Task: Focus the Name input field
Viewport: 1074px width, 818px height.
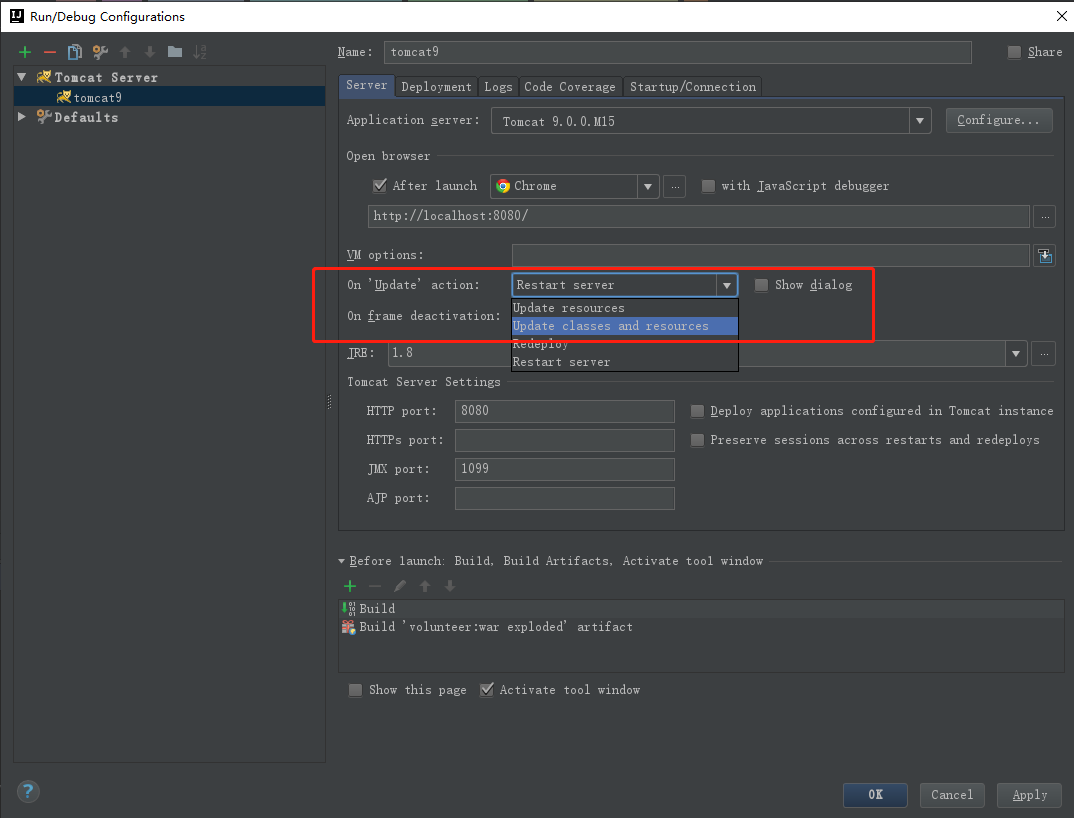Action: pyautogui.click(x=677, y=52)
